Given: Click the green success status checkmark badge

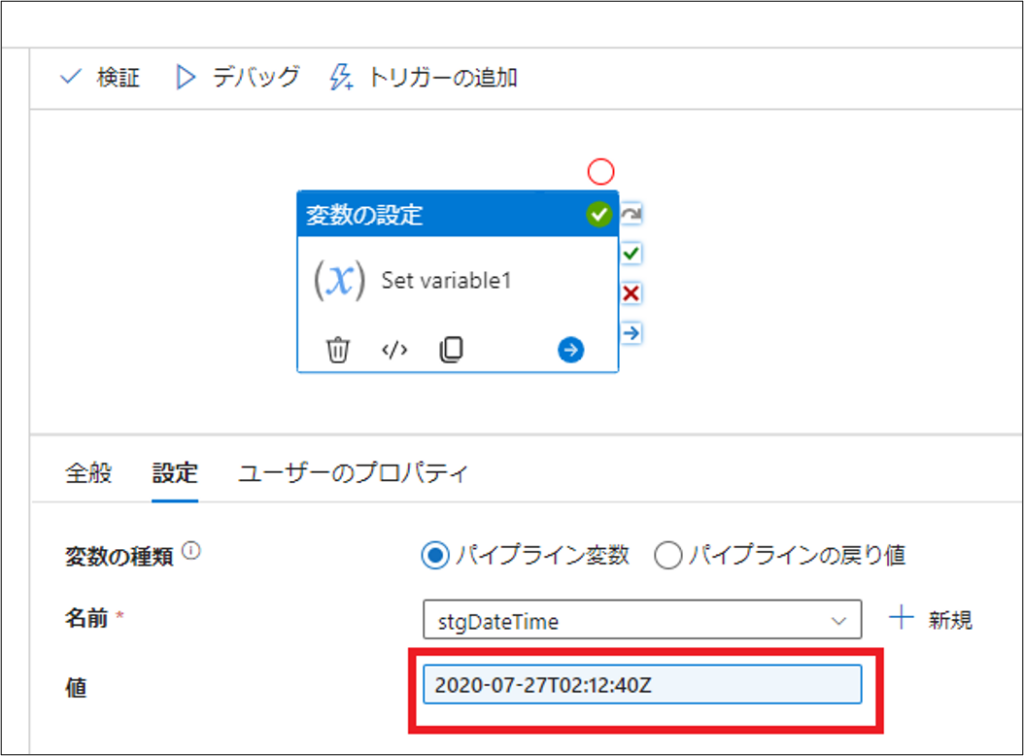Looking at the screenshot, I should [x=599, y=214].
